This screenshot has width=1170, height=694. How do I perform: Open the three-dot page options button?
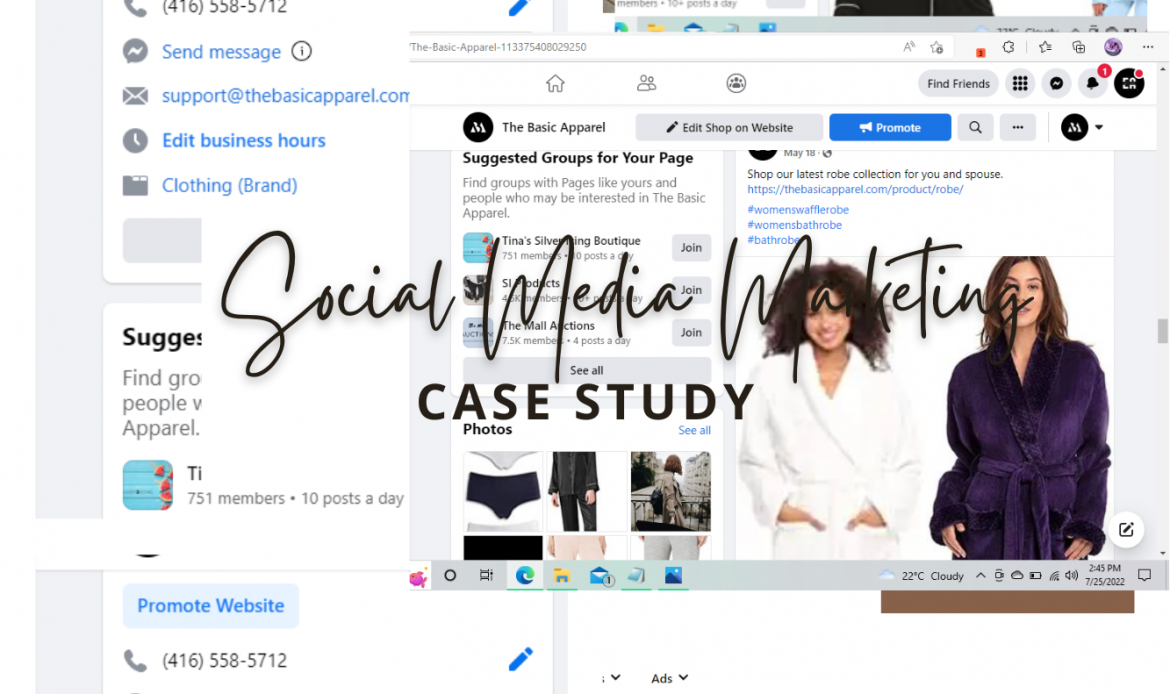pos(1018,128)
